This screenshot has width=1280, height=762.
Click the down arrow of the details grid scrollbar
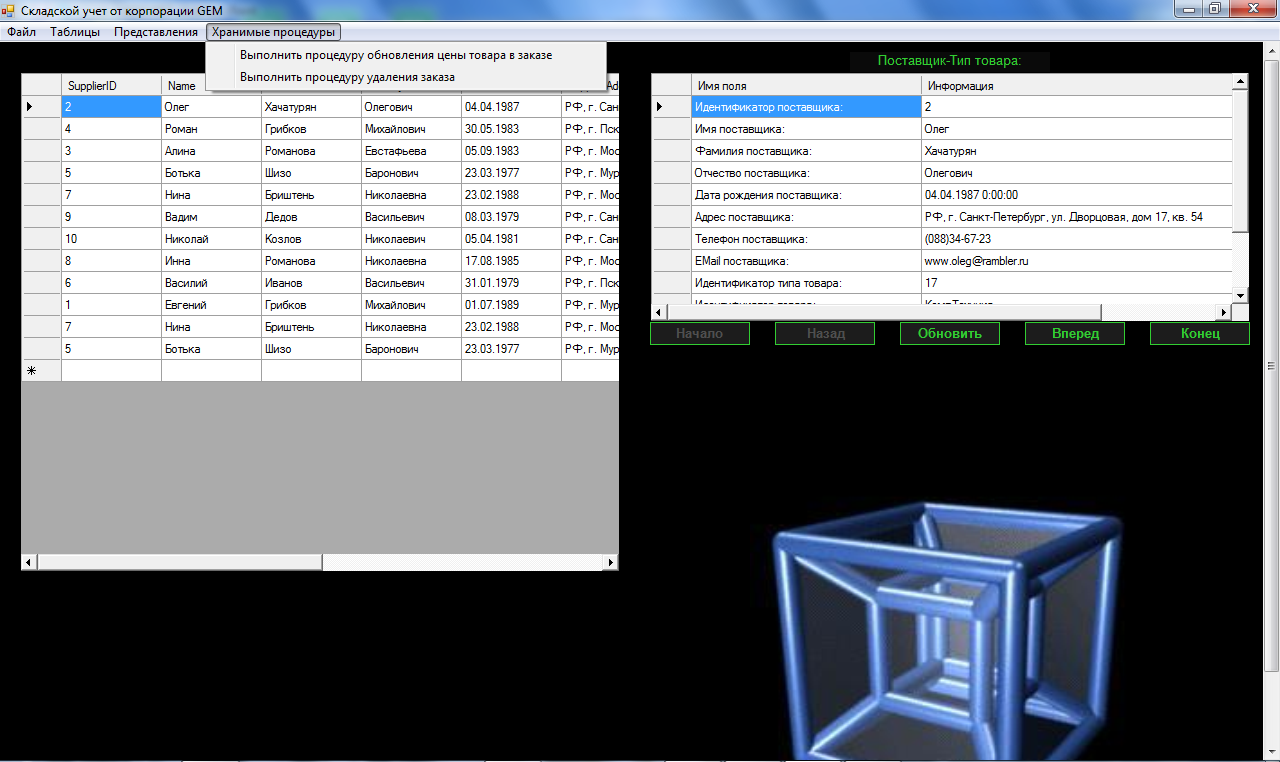(1240, 295)
